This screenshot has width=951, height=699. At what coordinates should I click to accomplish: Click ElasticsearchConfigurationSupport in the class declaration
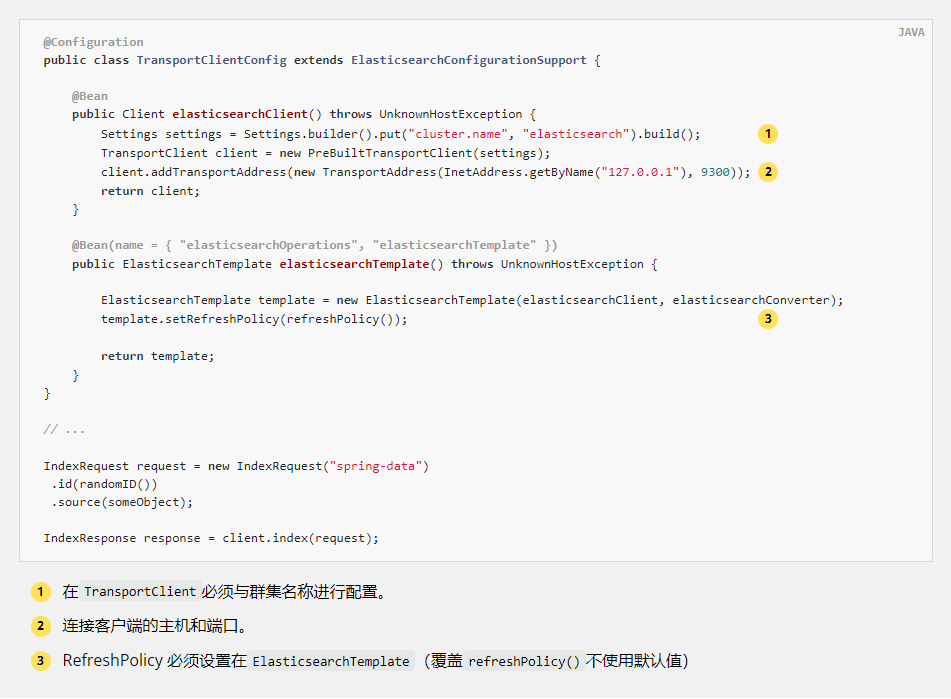click(469, 60)
